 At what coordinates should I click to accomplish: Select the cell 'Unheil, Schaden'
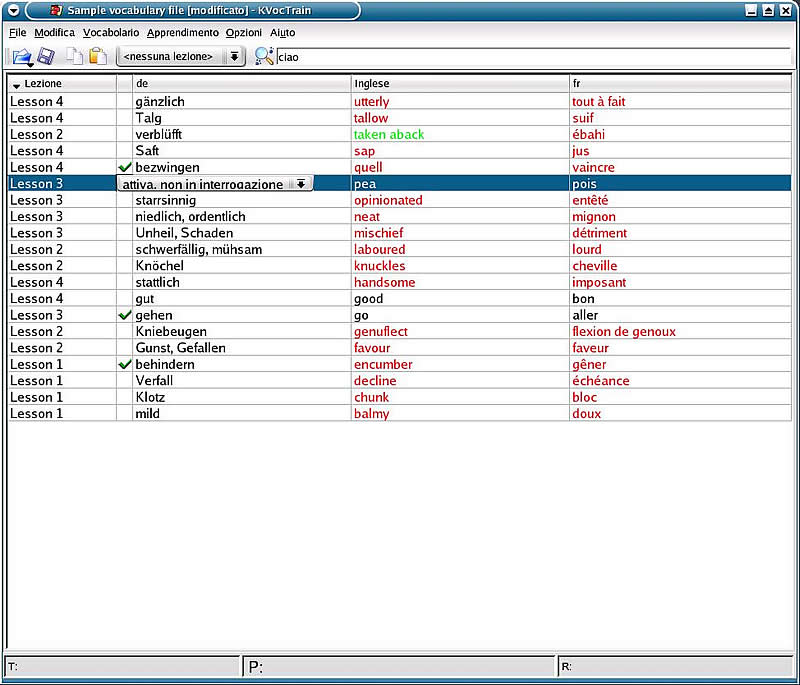pyautogui.click(x=242, y=233)
